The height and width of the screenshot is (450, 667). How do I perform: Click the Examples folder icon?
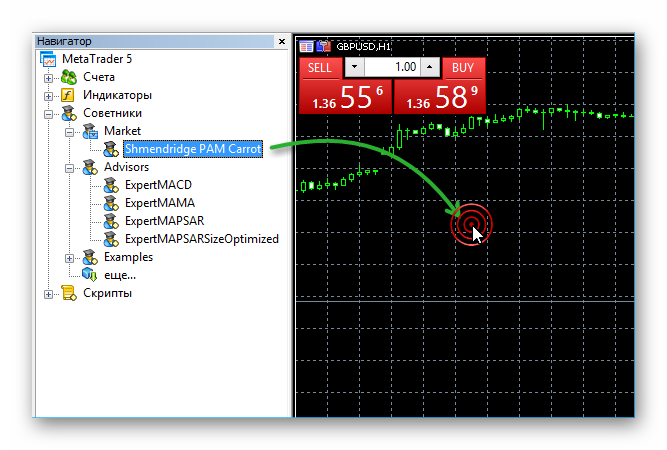pyautogui.click(x=90, y=257)
